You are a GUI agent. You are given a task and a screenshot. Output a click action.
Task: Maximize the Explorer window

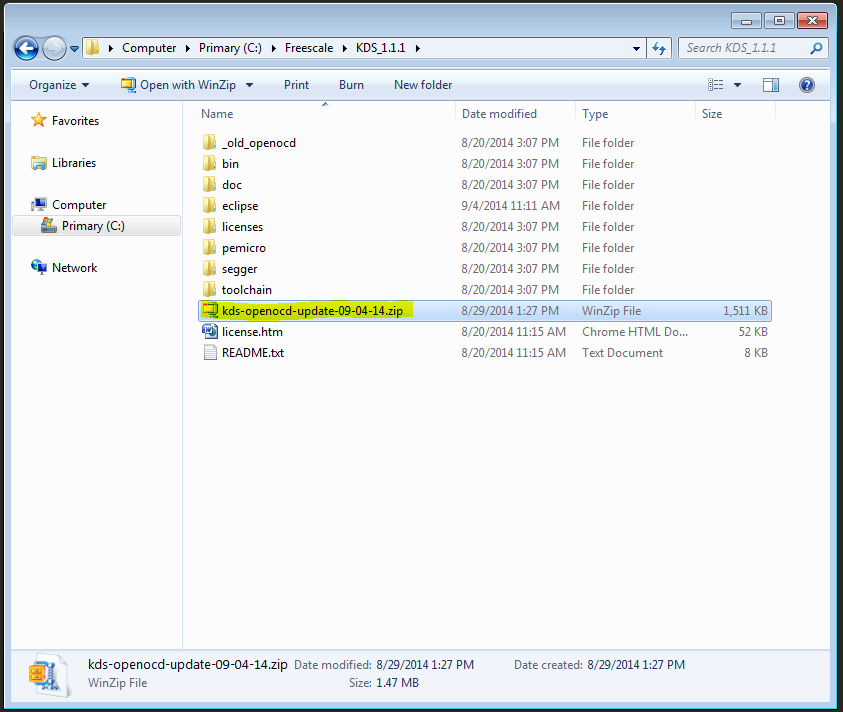[779, 20]
